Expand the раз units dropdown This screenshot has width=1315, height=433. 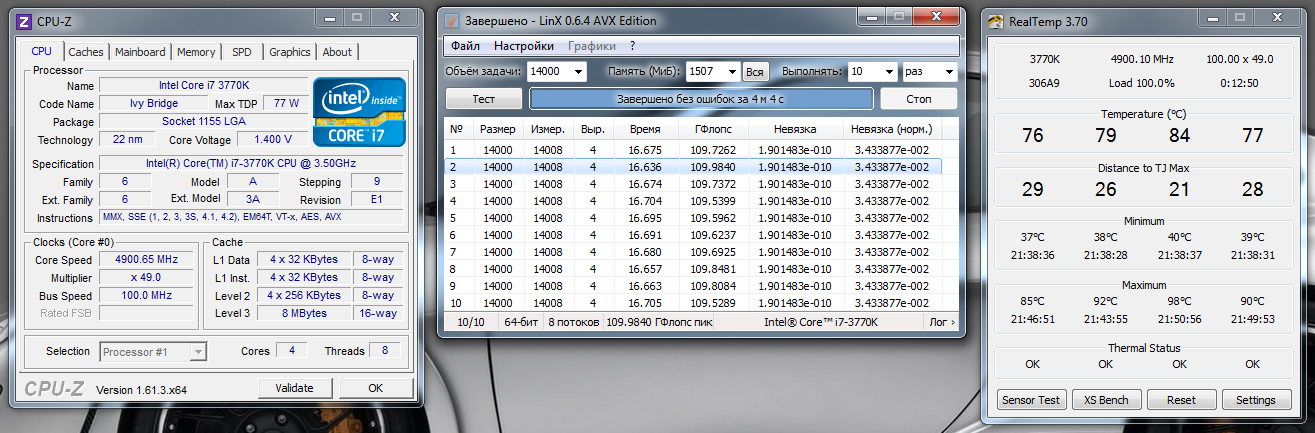click(948, 72)
